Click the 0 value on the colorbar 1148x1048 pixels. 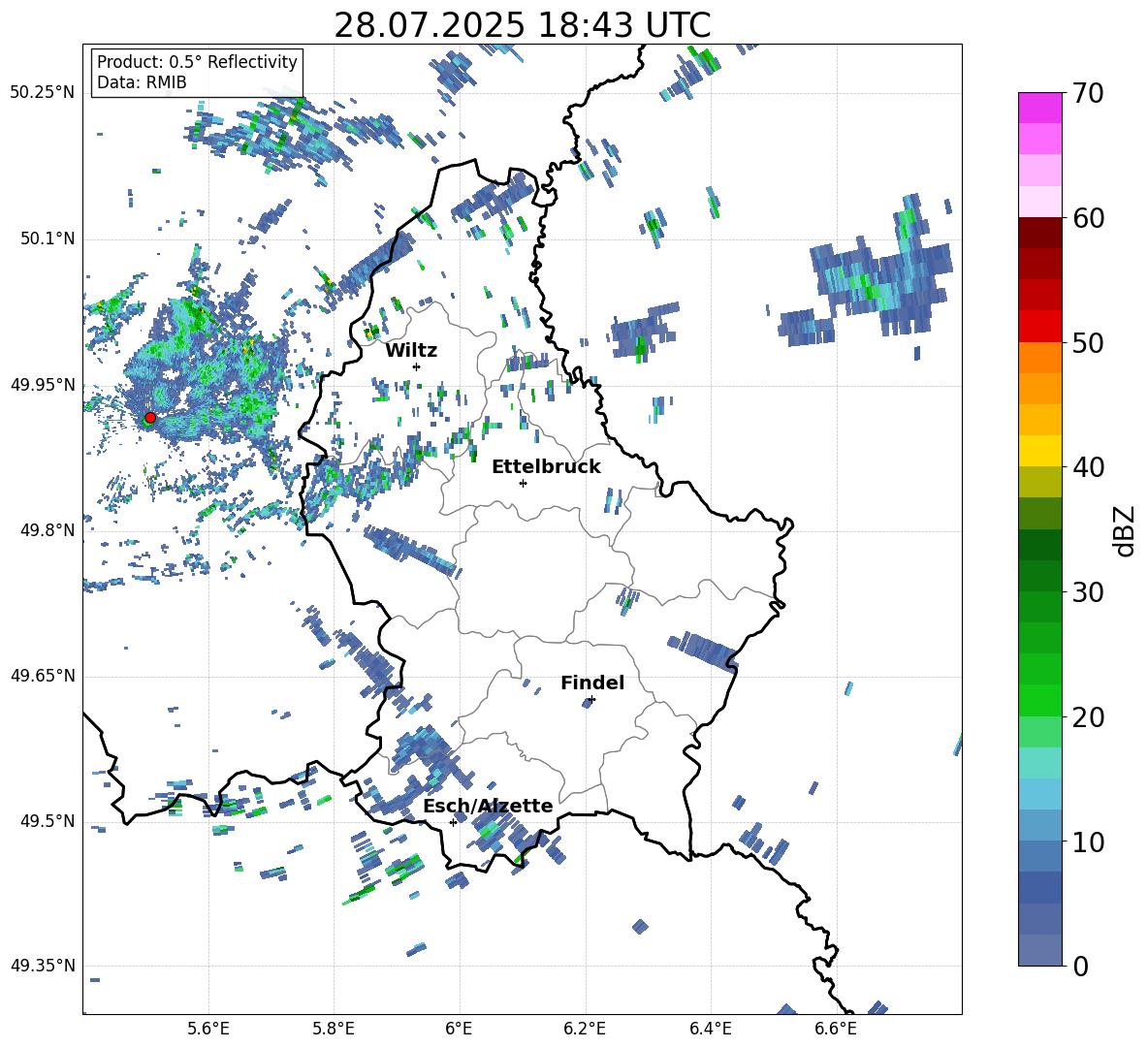pos(1081,966)
